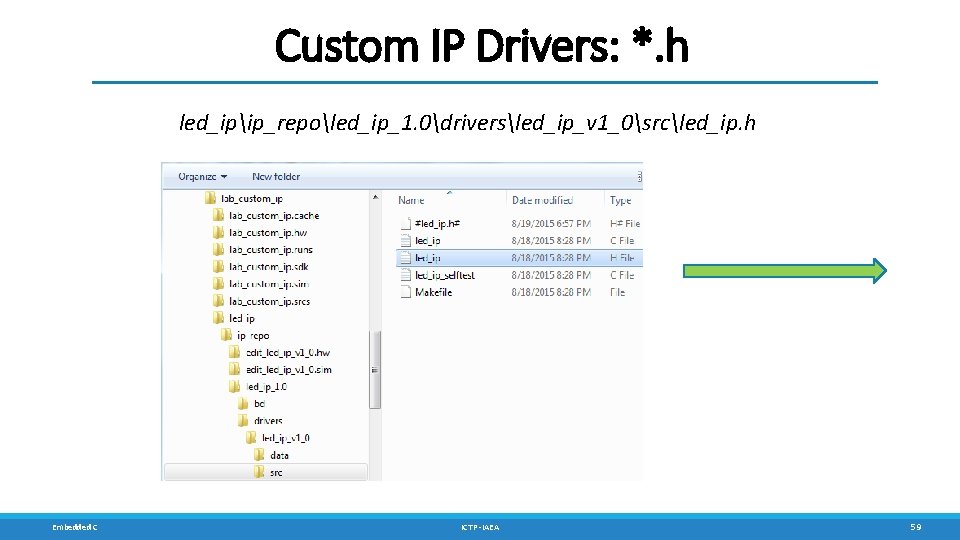Screen dimensions: 960x540
Task: Click the led_ip folder icon in tree
Action: [219, 318]
